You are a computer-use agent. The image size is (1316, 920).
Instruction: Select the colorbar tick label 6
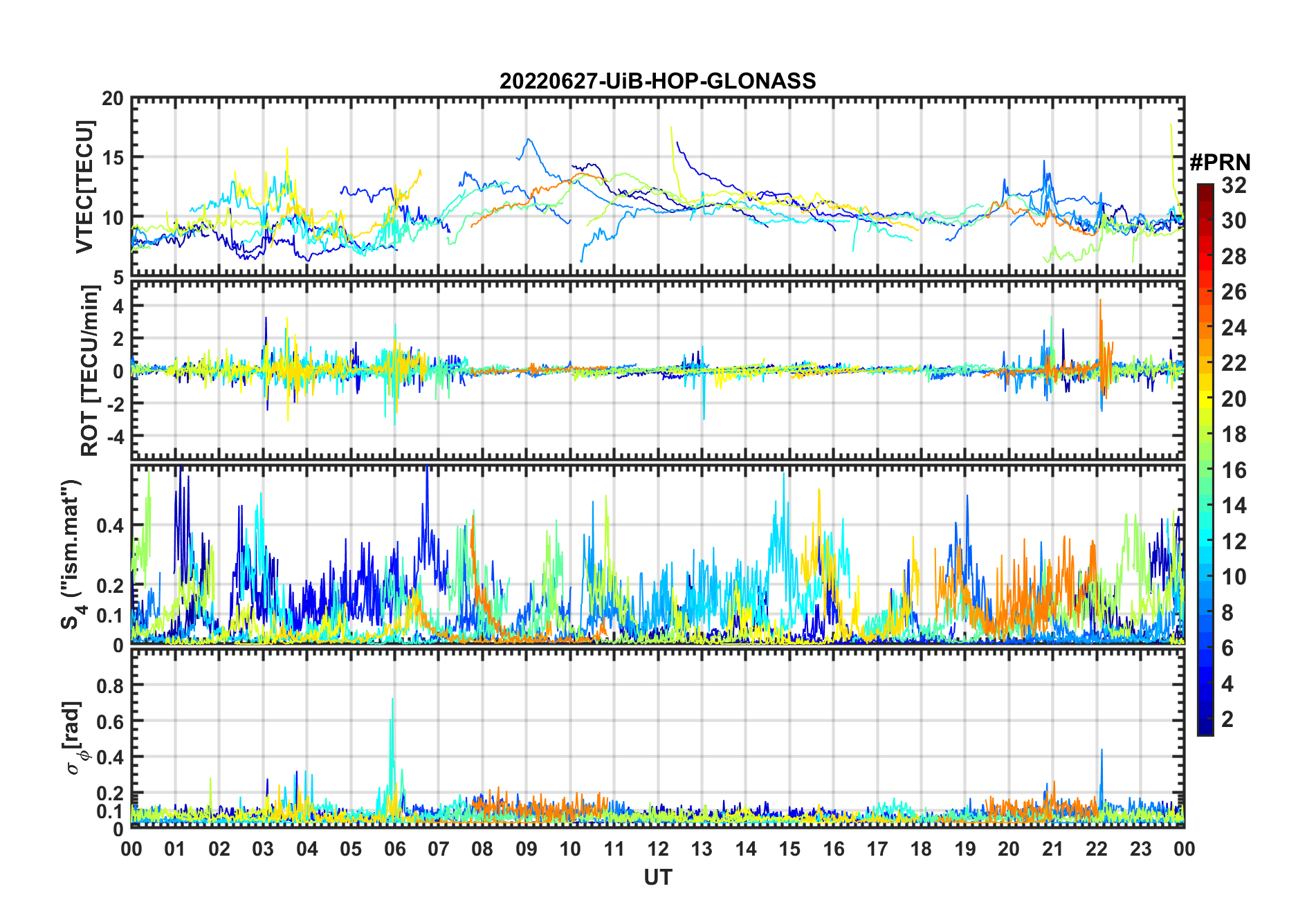(x=1227, y=648)
